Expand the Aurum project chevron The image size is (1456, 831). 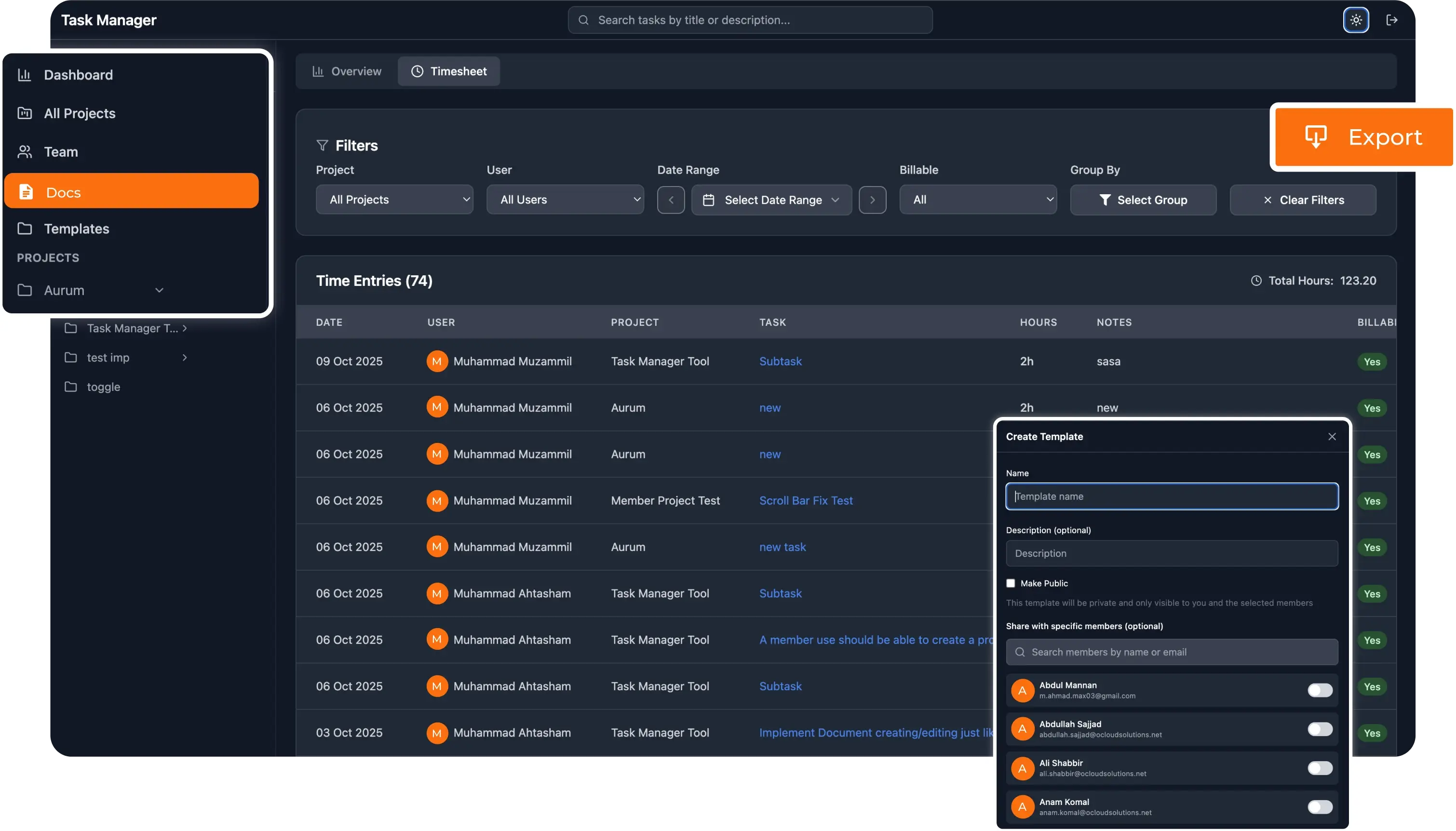(159, 291)
